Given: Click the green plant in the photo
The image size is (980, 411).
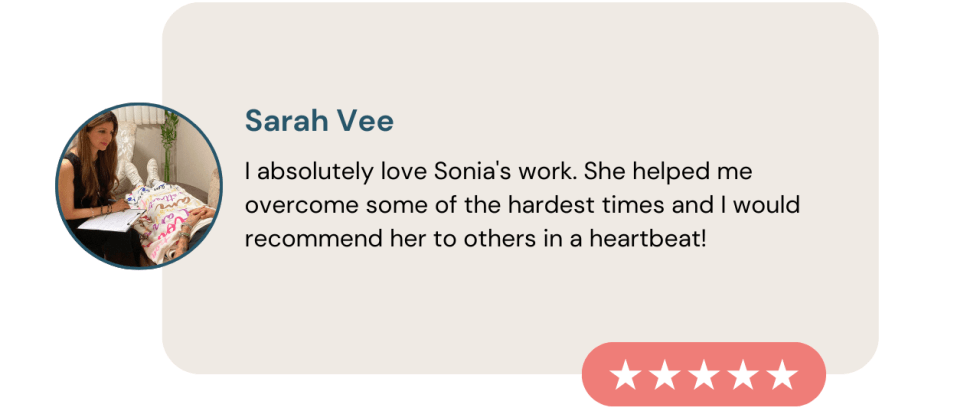Looking at the screenshot, I should (x=168, y=133).
